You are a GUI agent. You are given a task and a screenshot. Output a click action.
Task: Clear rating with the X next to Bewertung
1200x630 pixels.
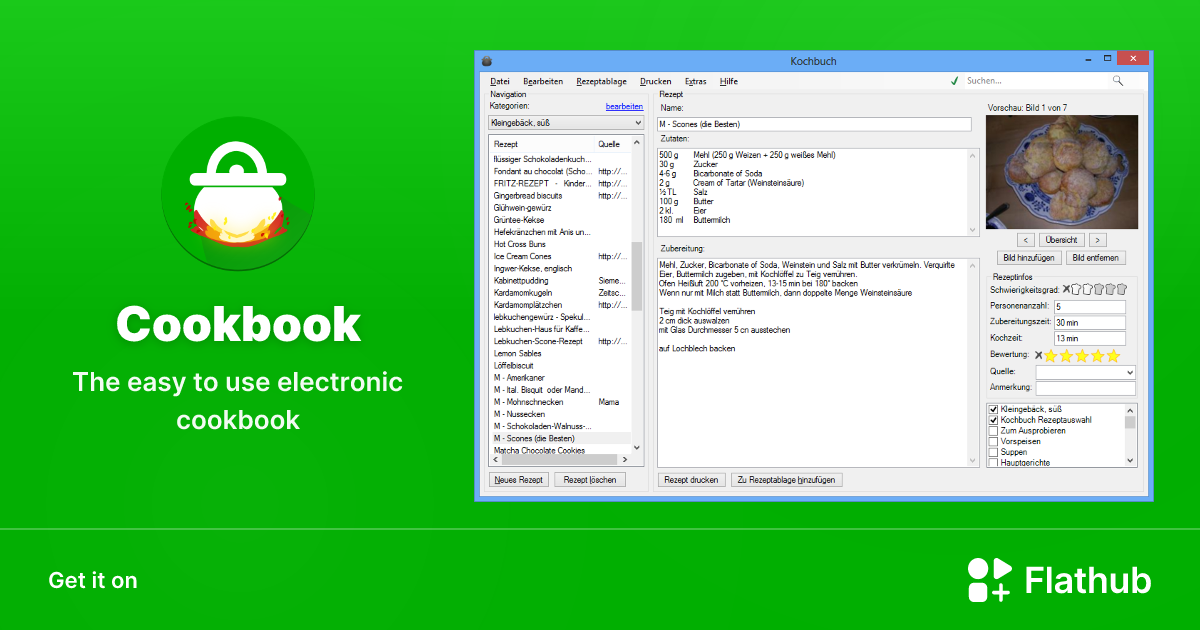pyautogui.click(x=1038, y=355)
